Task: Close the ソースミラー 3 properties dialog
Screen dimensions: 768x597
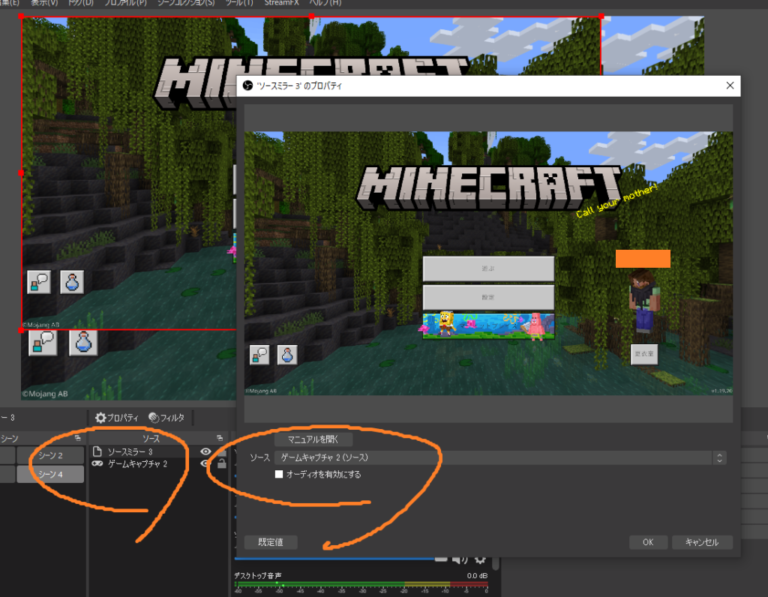Action: [729, 86]
